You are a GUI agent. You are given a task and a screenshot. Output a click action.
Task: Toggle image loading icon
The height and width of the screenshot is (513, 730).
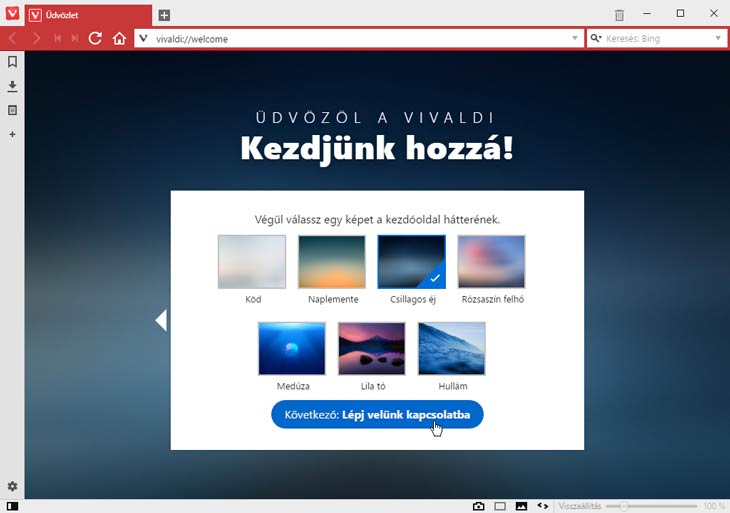pyautogui.click(x=521, y=506)
